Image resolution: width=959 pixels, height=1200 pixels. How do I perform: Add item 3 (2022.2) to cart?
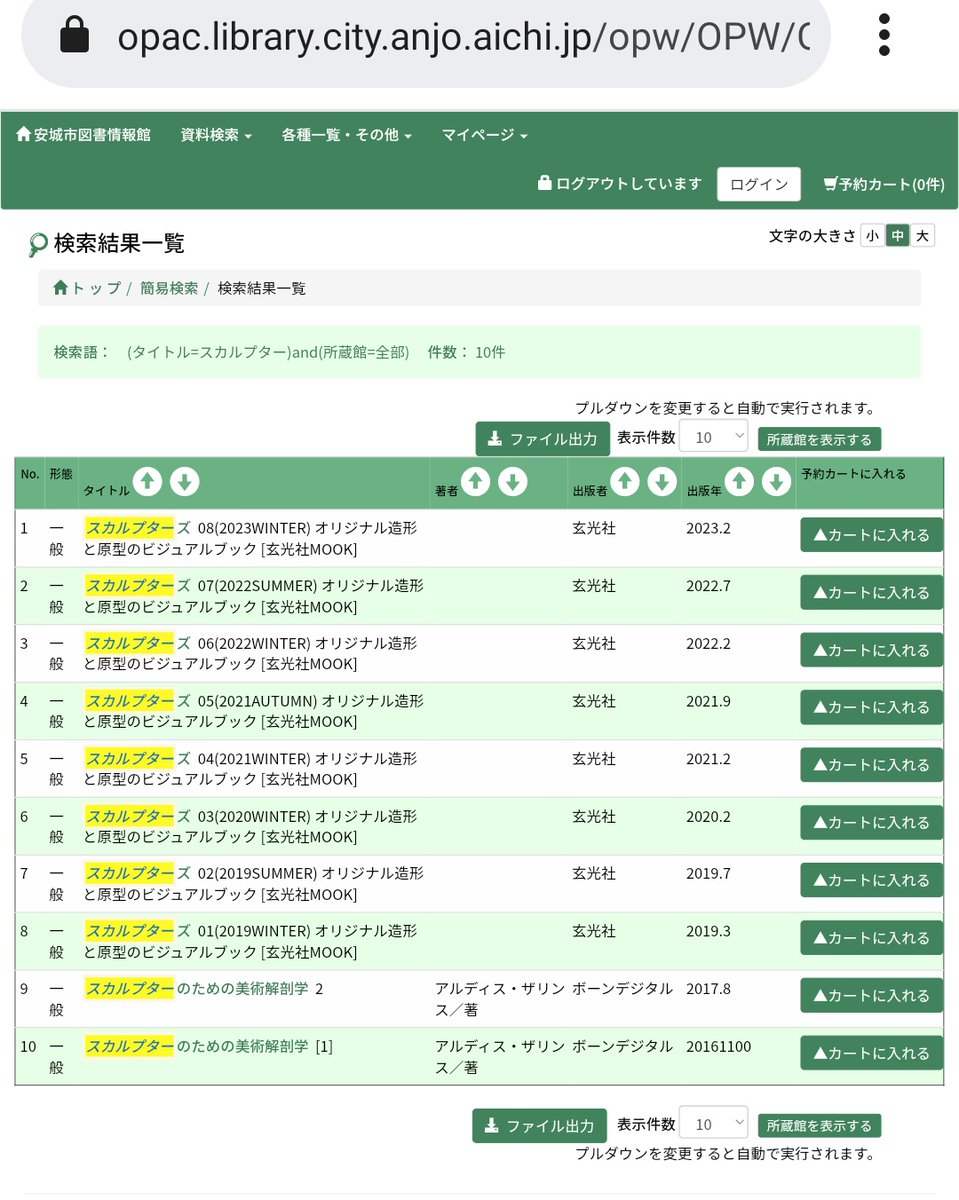click(x=871, y=650)
